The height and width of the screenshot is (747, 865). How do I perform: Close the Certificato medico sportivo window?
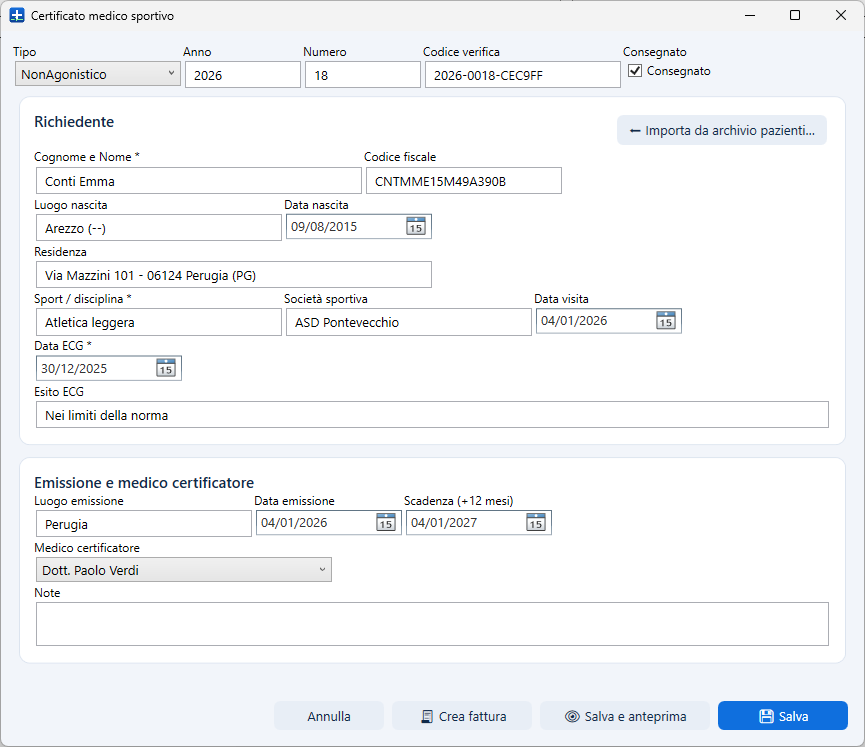pos(841,15)
